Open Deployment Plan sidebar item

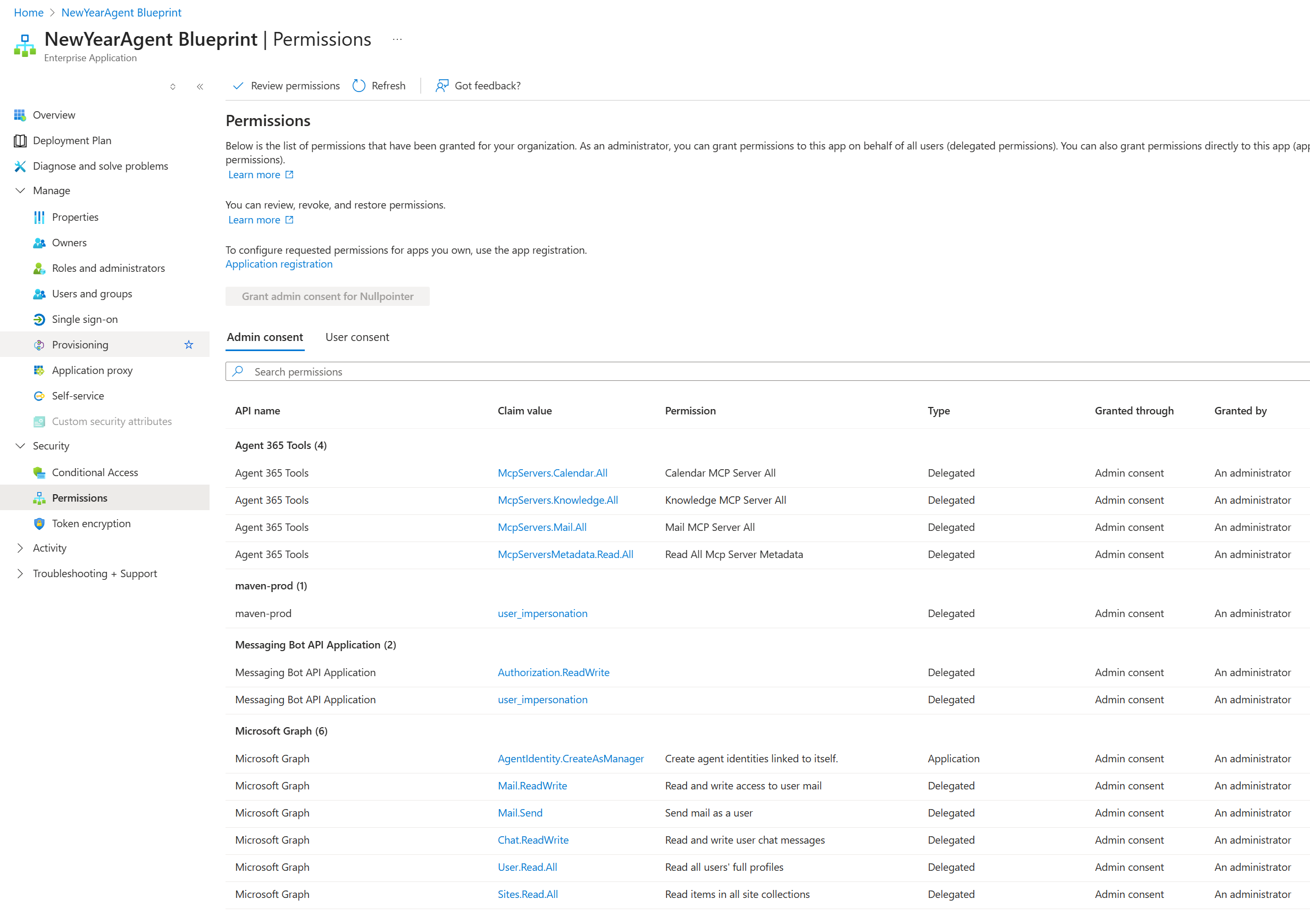click(x=72, y=140)
